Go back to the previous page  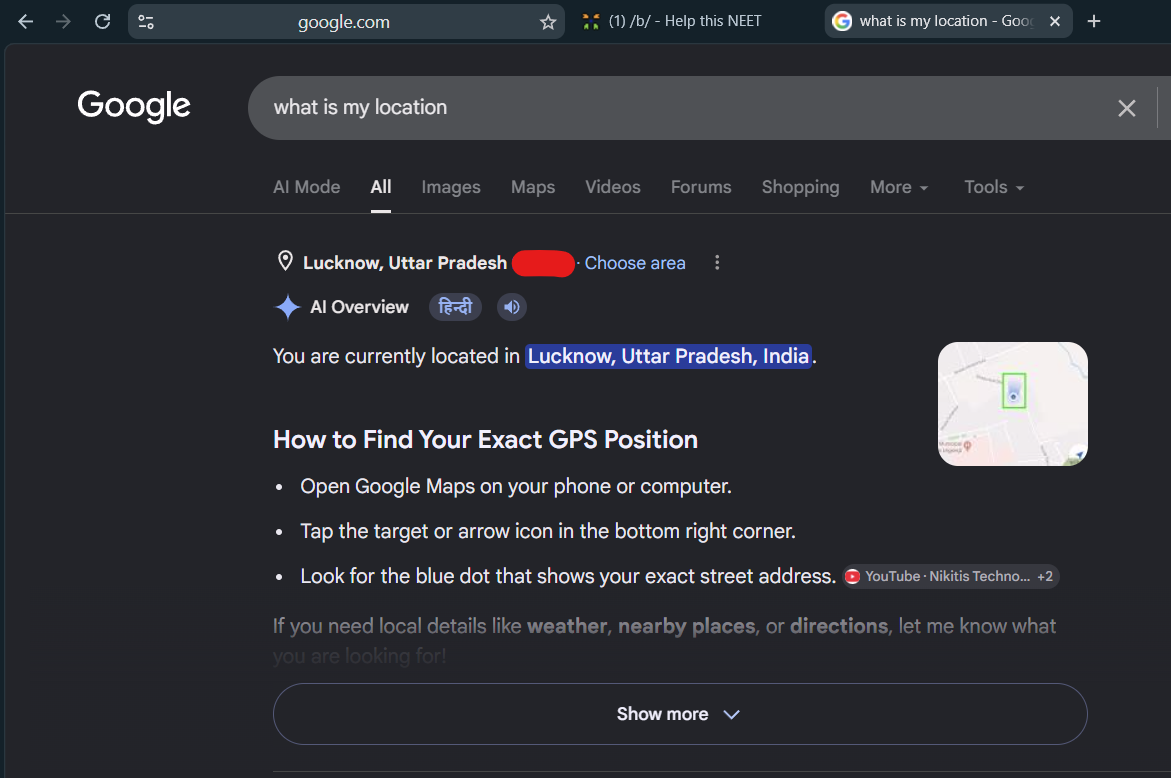pos(25,22)
